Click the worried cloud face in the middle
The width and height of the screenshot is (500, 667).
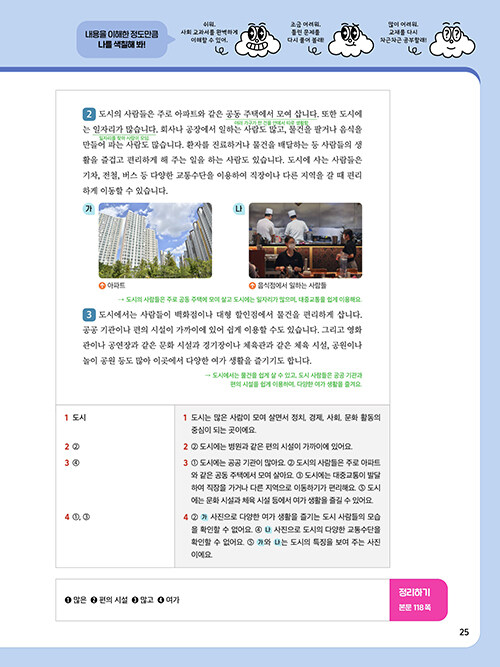coord(351,40)
